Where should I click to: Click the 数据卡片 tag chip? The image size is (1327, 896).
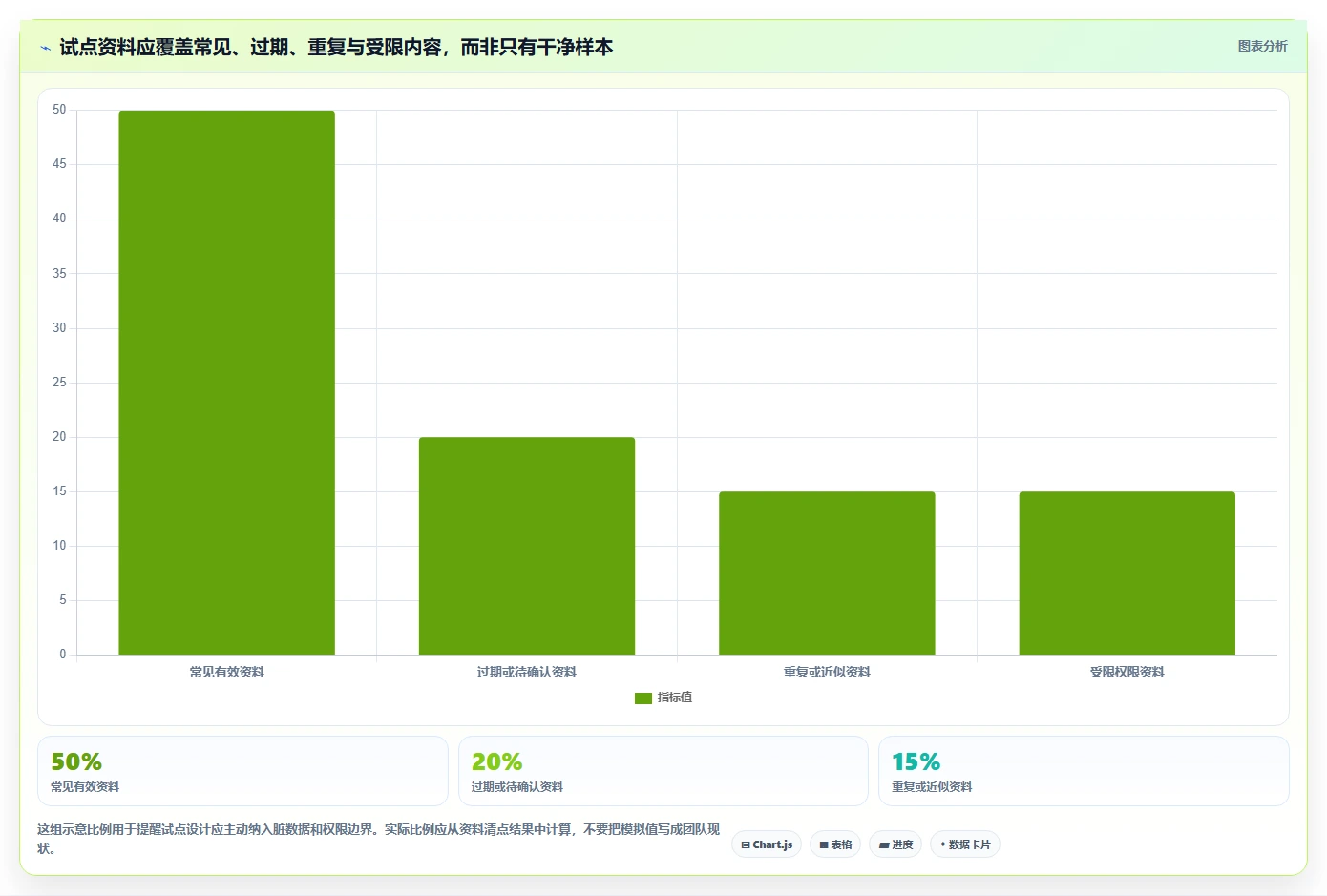965,844
